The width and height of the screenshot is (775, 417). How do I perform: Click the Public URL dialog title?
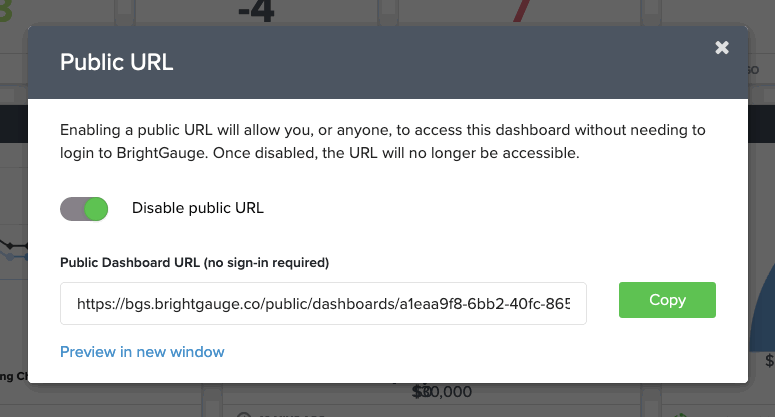(x=117, y=62)
